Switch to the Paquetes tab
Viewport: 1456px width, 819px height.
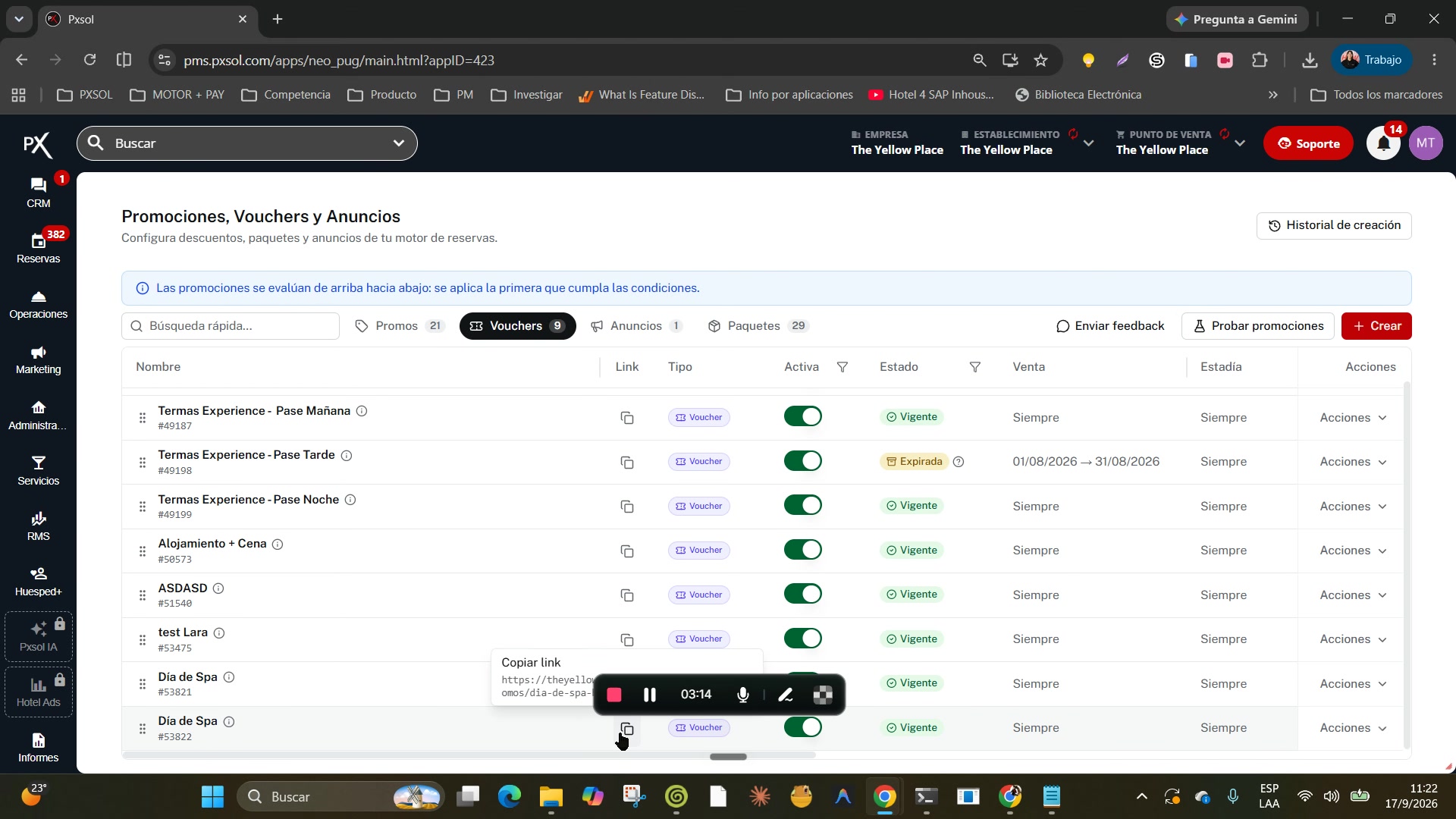coord(758,326)
